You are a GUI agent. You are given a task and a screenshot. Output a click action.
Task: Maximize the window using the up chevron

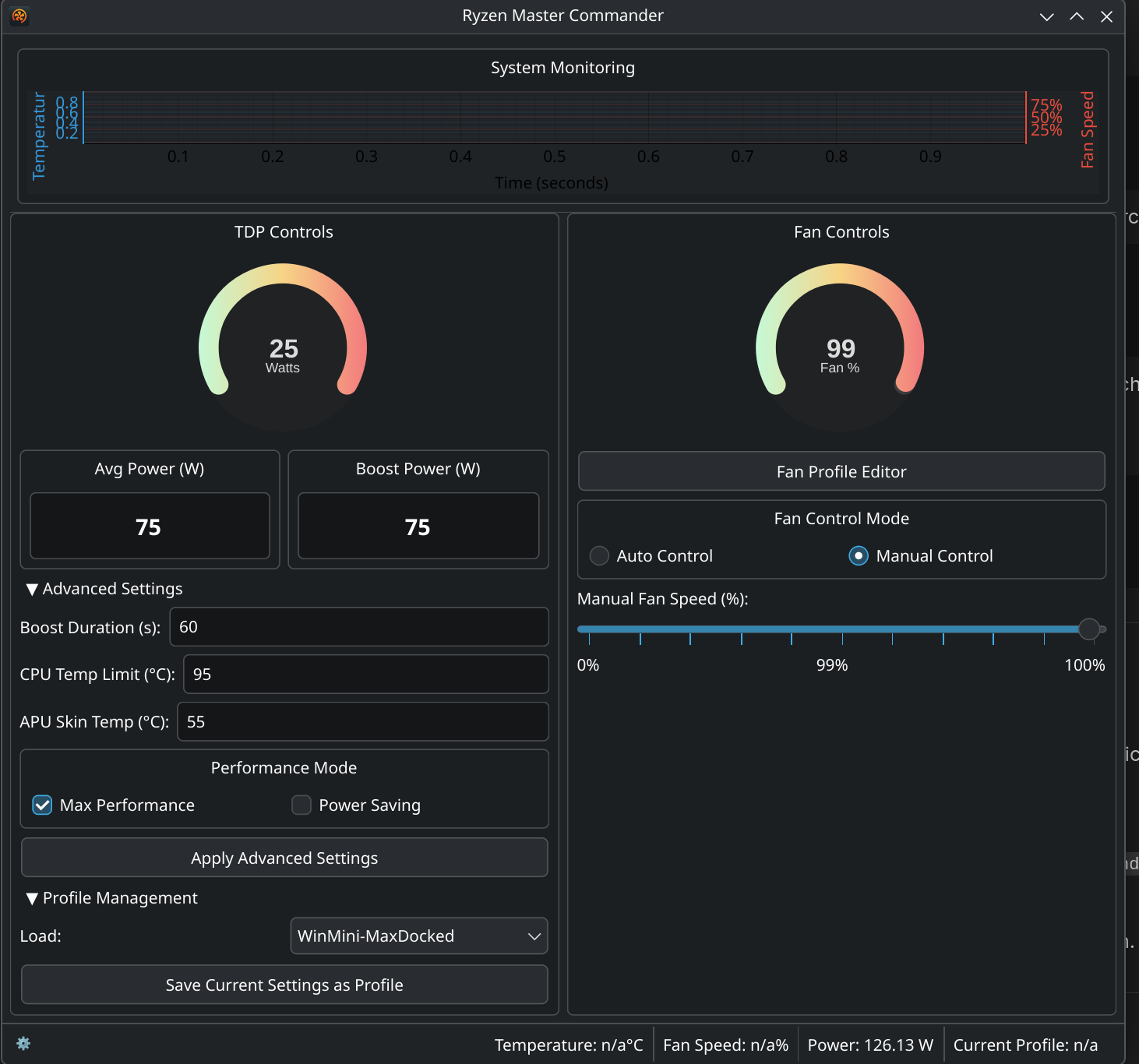click(1077, 16)
